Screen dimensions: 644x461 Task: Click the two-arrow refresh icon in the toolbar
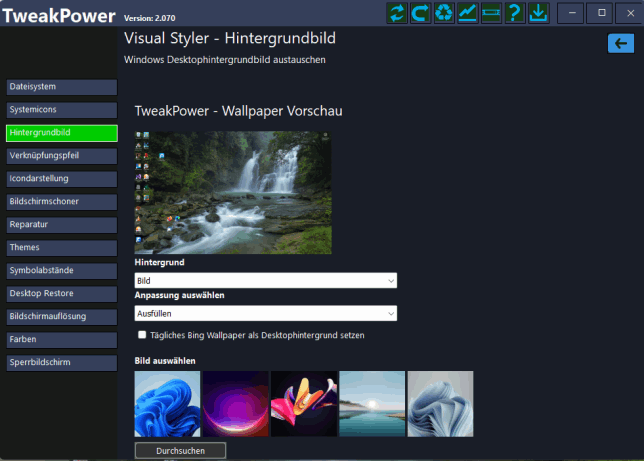click(398, 13)
